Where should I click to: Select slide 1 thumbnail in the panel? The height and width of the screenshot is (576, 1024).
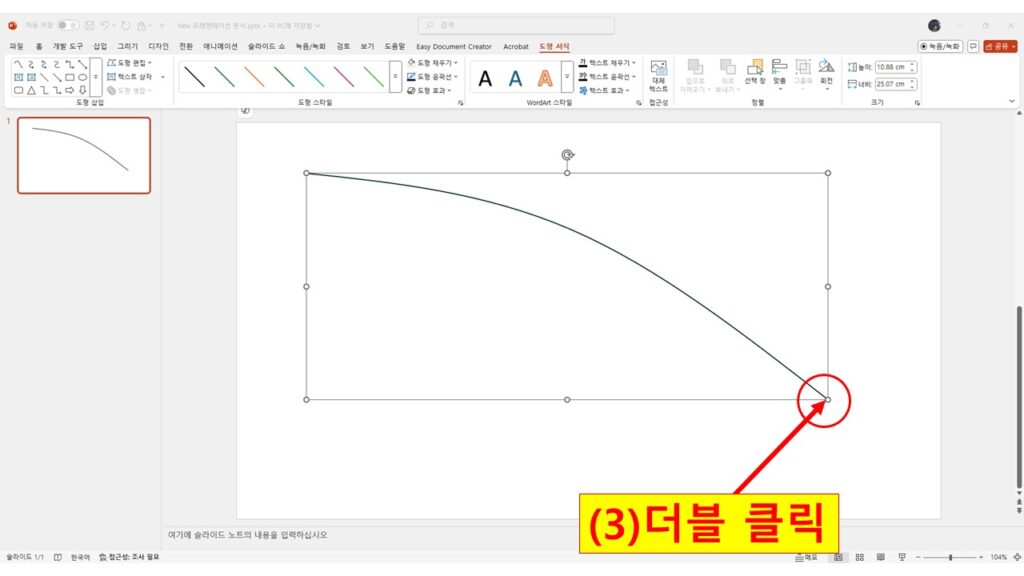84,155
